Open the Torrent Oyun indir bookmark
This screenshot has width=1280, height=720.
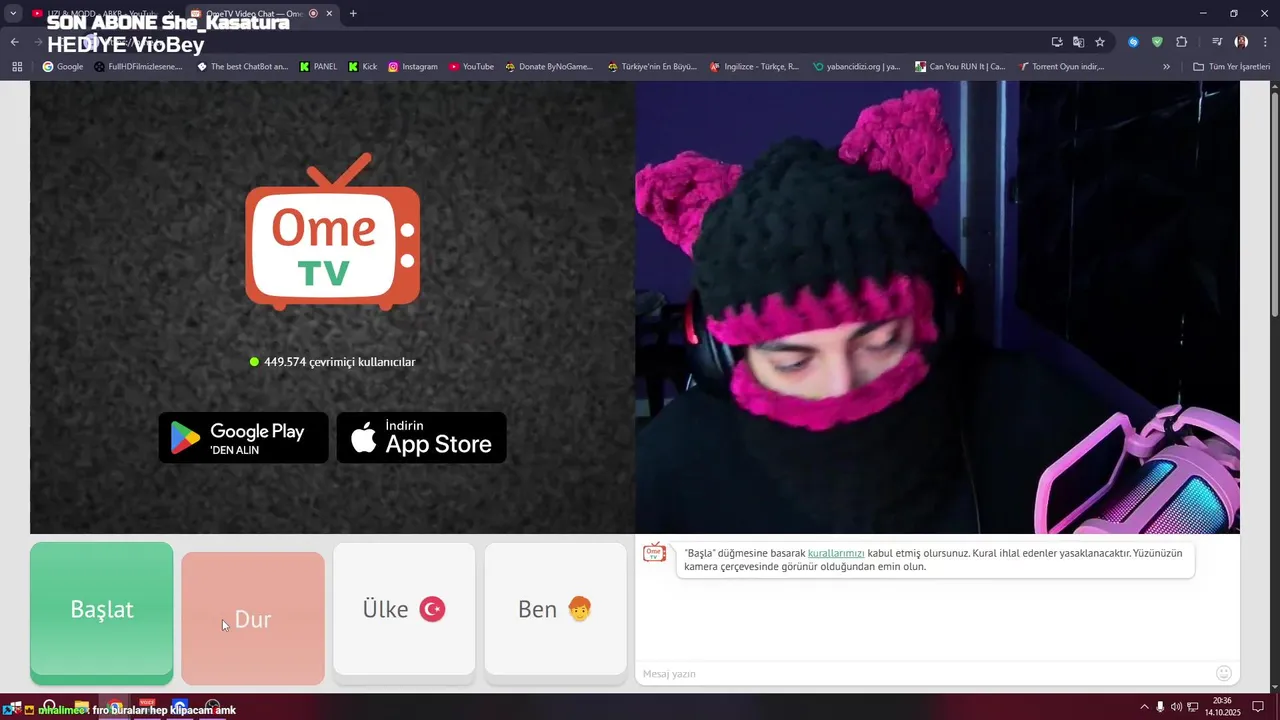coord(1061,67)
